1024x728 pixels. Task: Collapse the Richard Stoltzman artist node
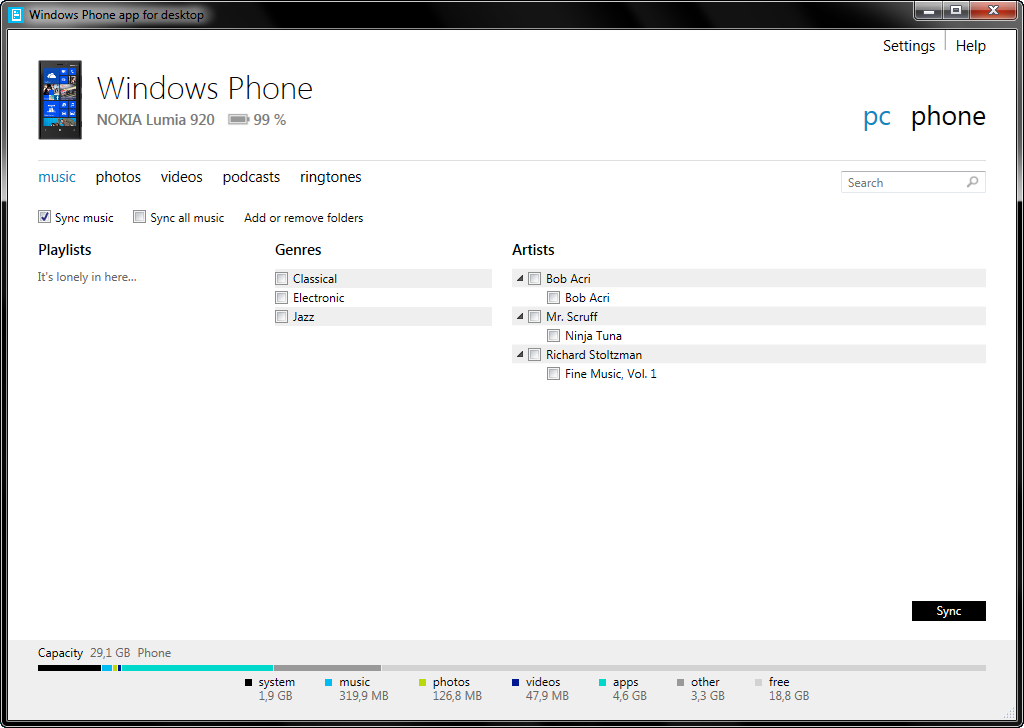tap(520, 354)
